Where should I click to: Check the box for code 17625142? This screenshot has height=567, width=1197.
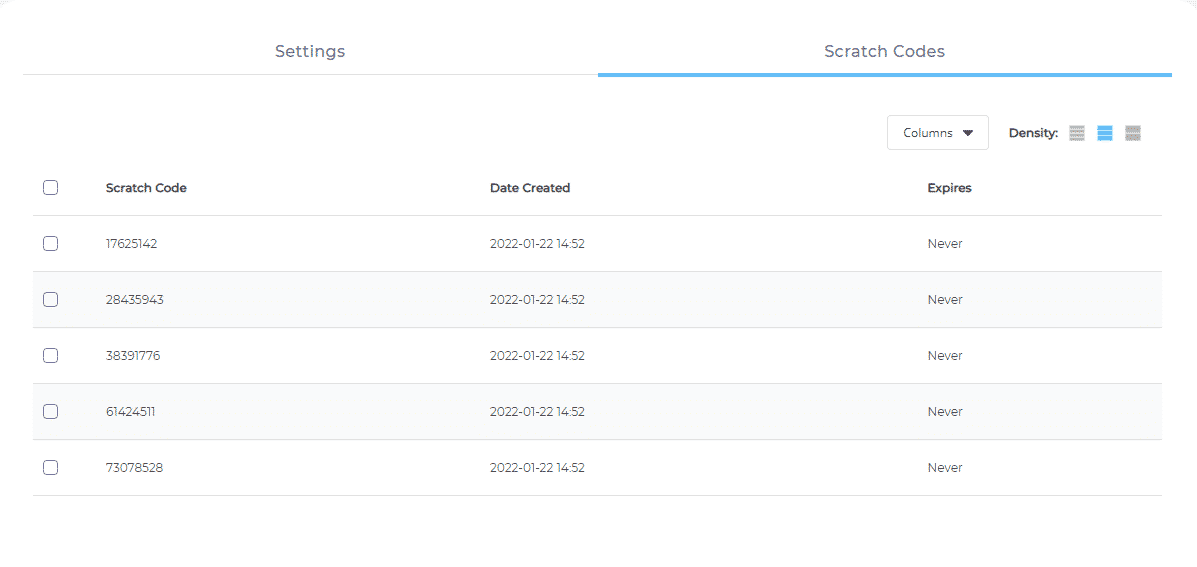pos(51,244)
